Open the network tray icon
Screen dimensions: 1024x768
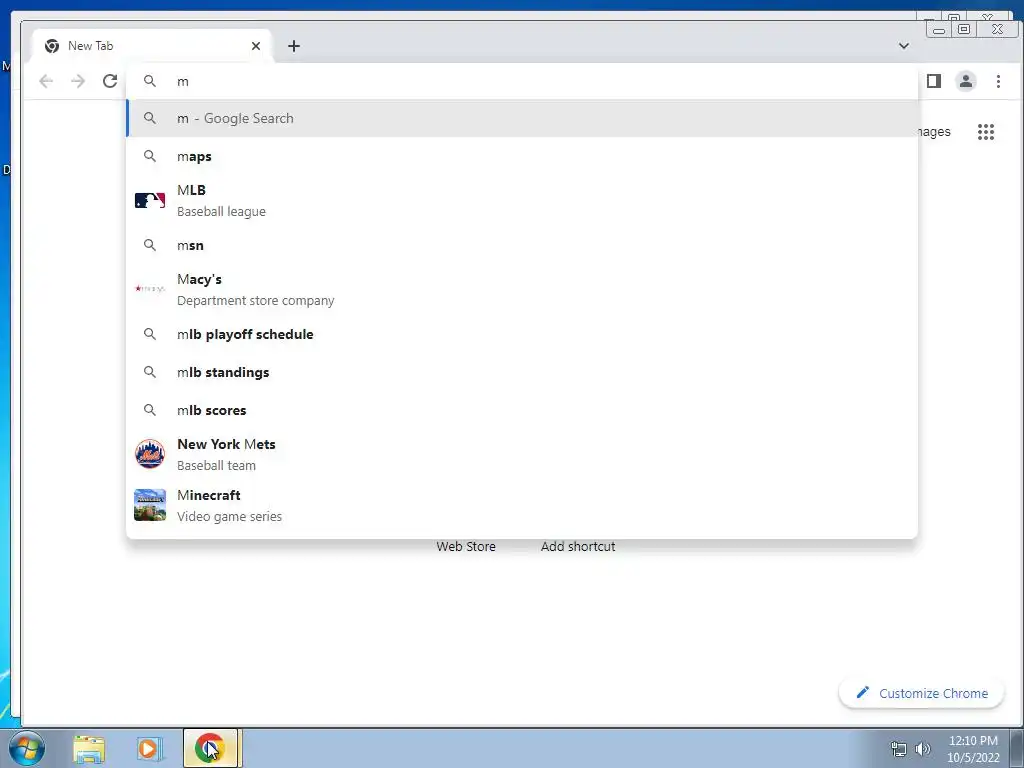[x=899, y=749]
